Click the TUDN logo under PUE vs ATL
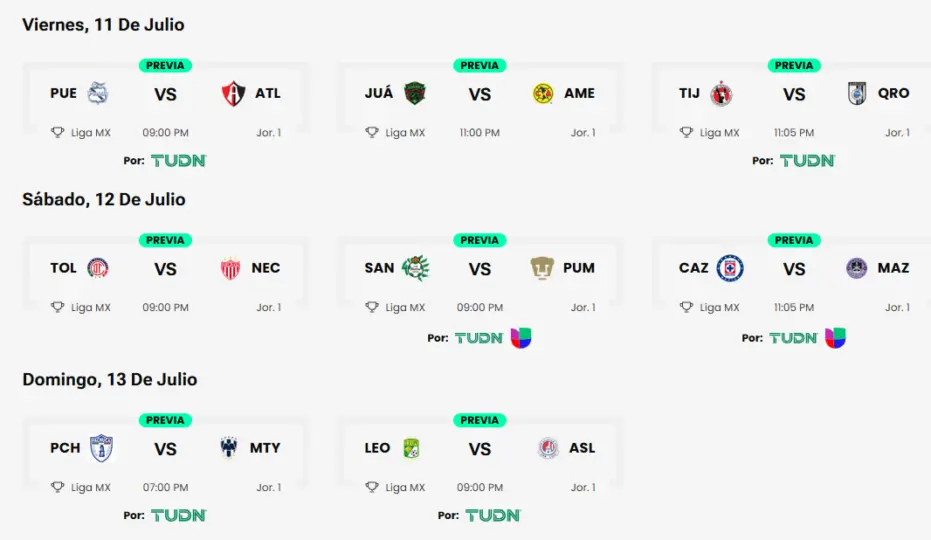The width and height of the screenshot is (931, 540). (178, 160)
